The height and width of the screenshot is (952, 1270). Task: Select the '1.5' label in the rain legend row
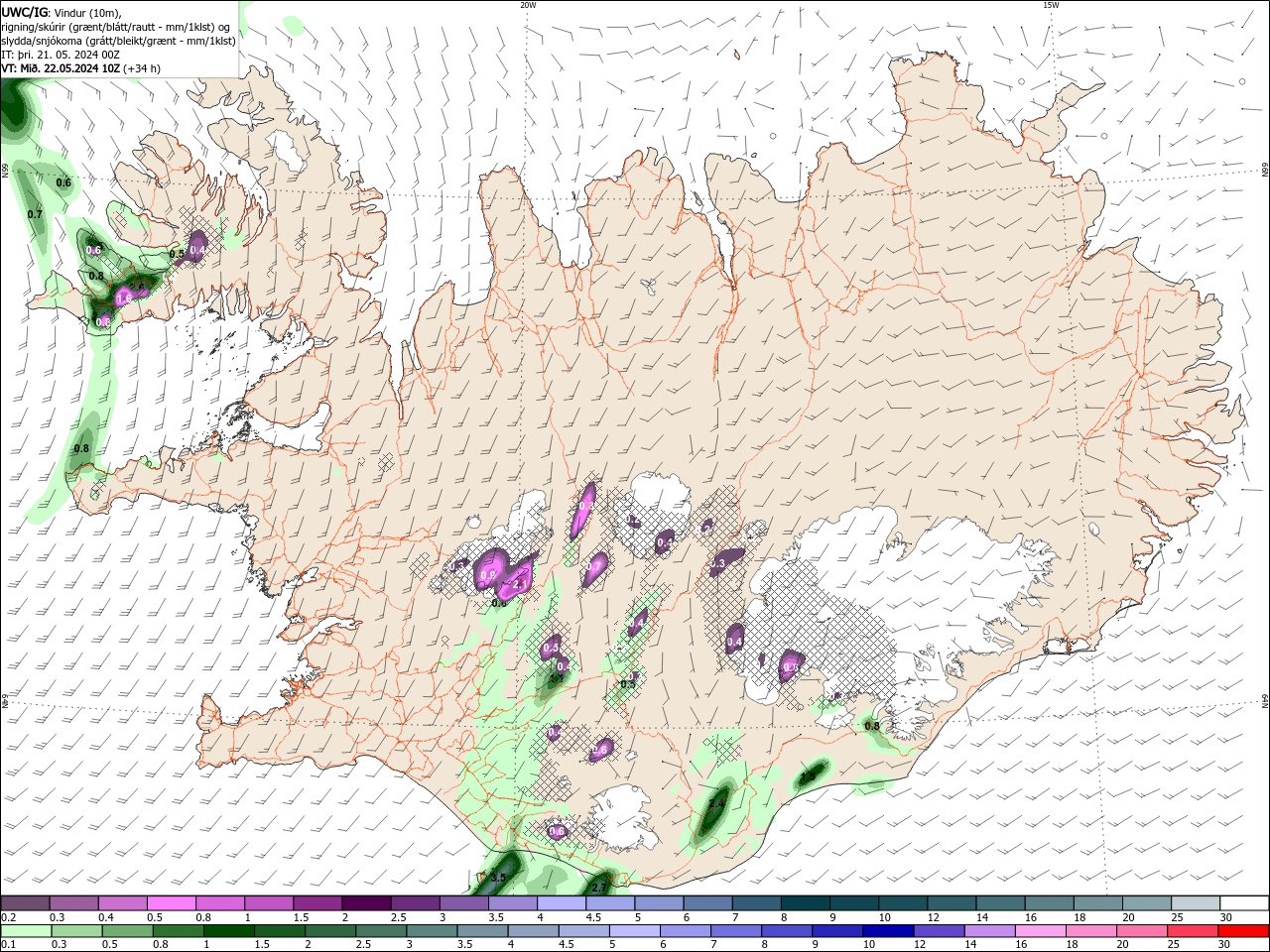coord(262,945)
